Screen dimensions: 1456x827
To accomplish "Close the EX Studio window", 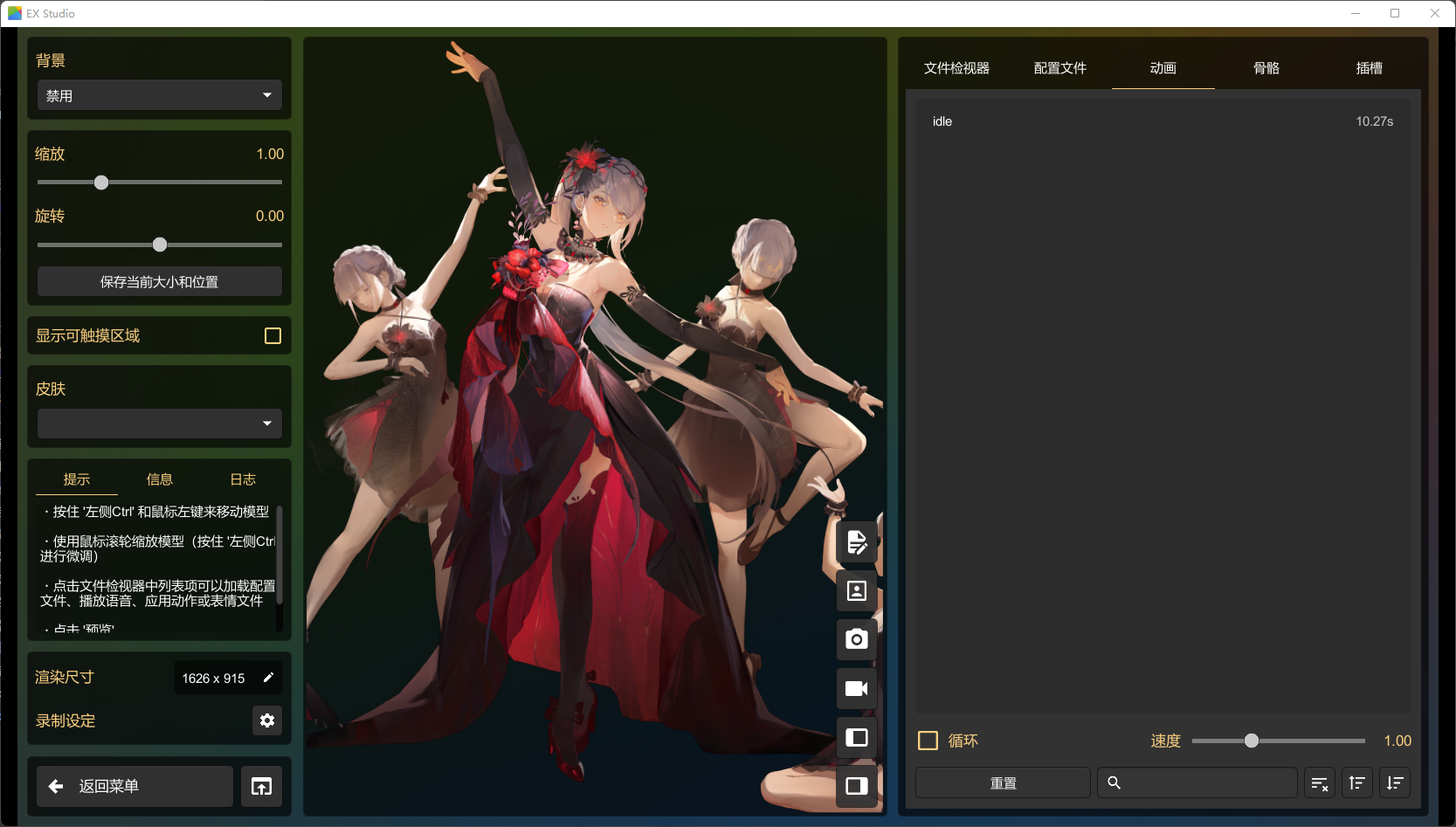I will pos(1435,13).
